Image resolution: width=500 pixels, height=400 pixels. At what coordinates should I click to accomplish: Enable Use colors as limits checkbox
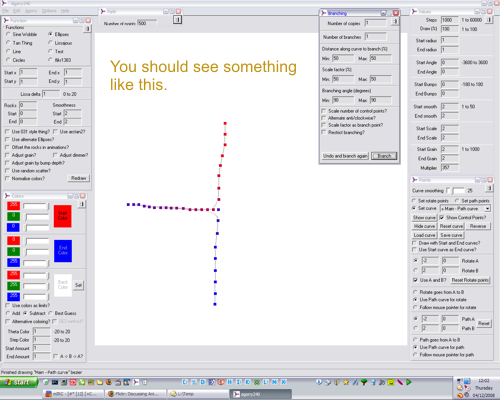tap(7, 305)
